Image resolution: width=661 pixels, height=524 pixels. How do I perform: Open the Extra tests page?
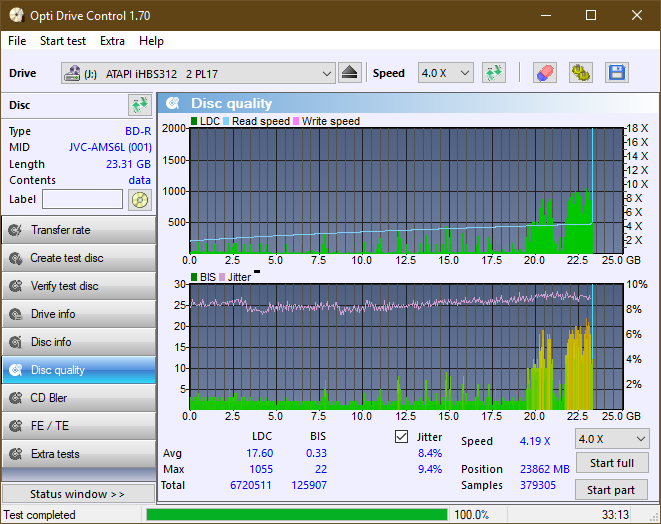(x=79, y=454)
